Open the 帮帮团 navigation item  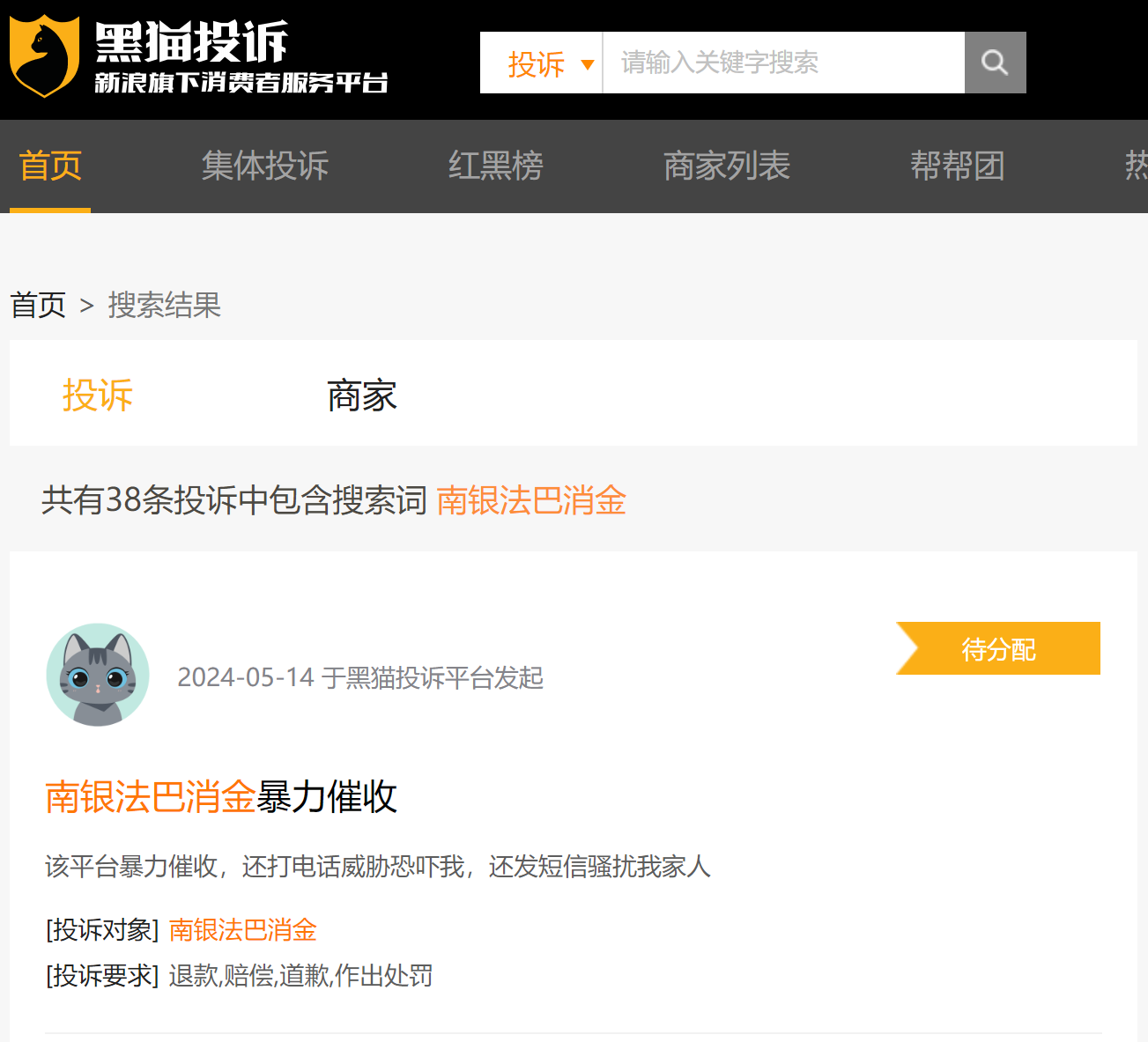point(958,166)
